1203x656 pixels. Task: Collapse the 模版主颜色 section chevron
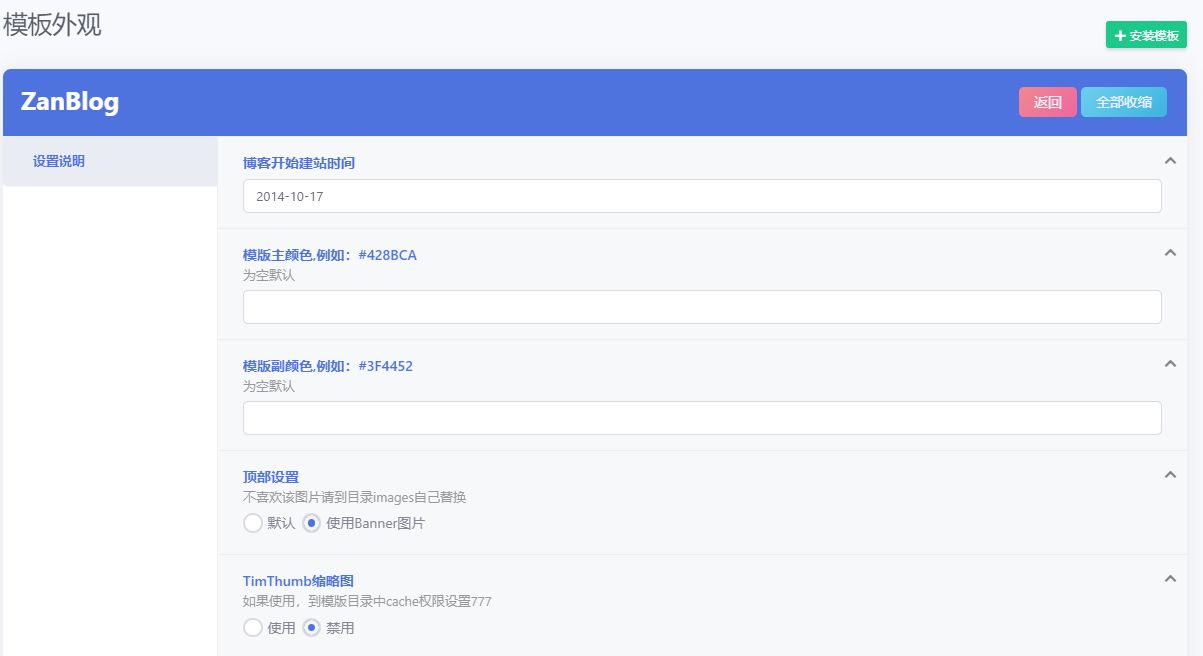[x=1170, y=253]
